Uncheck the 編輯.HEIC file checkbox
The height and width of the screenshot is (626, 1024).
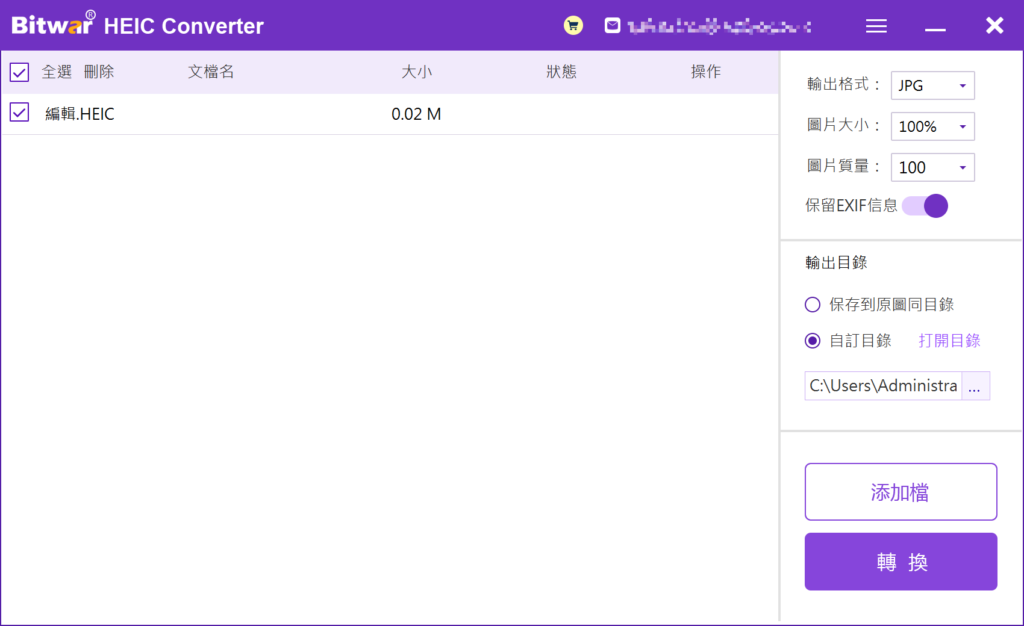point(20,112)
